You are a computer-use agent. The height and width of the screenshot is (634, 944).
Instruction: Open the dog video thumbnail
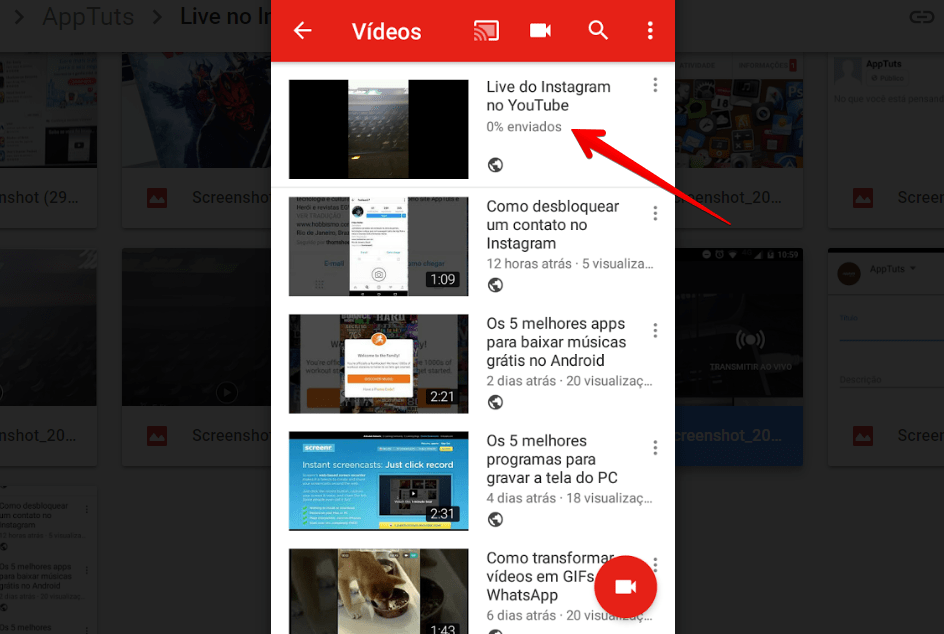(379, 591)
